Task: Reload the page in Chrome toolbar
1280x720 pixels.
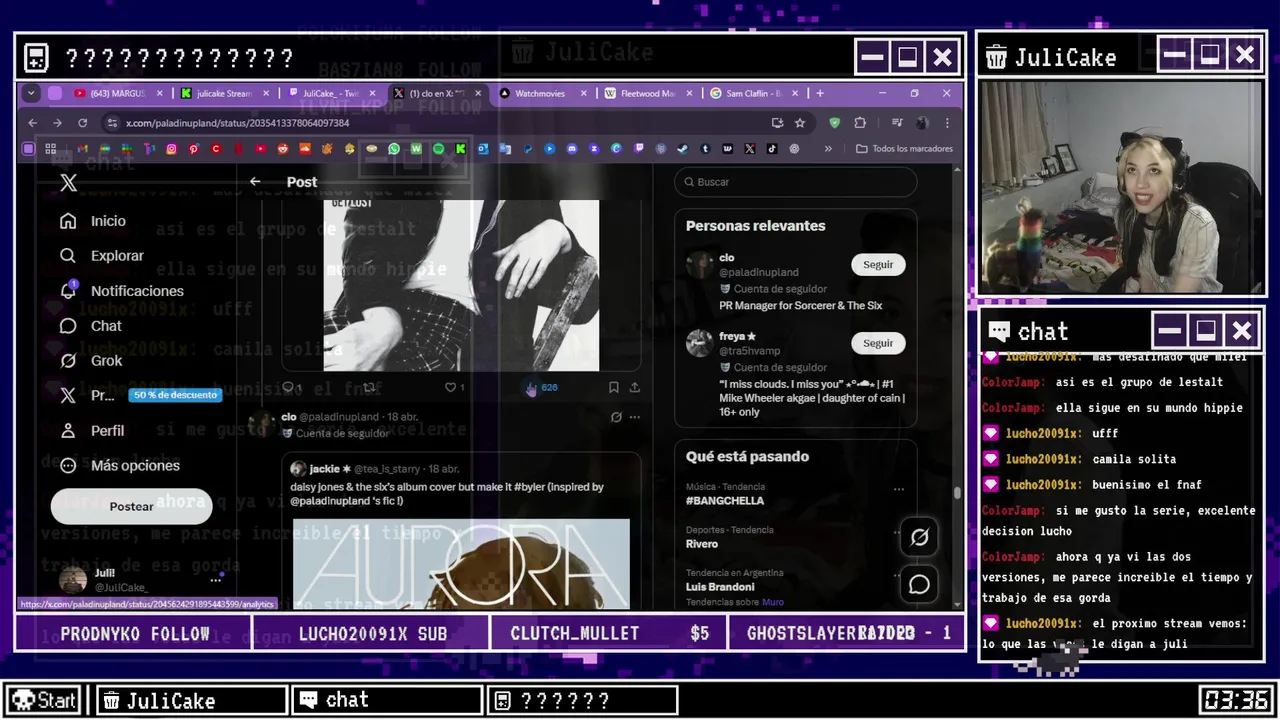Action: [83, 123]
